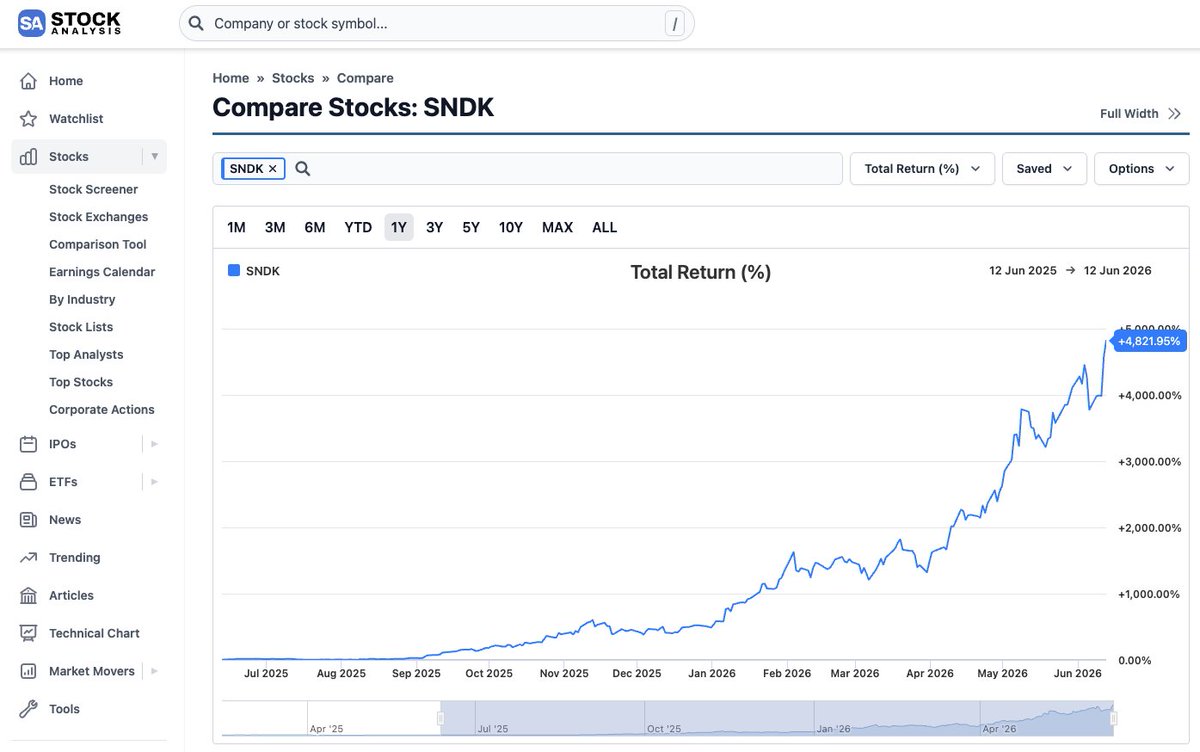Open the Tools wrench icon
Image resolution: width=1200 pixels, height=752 pixels.
(x=29, y=709)
